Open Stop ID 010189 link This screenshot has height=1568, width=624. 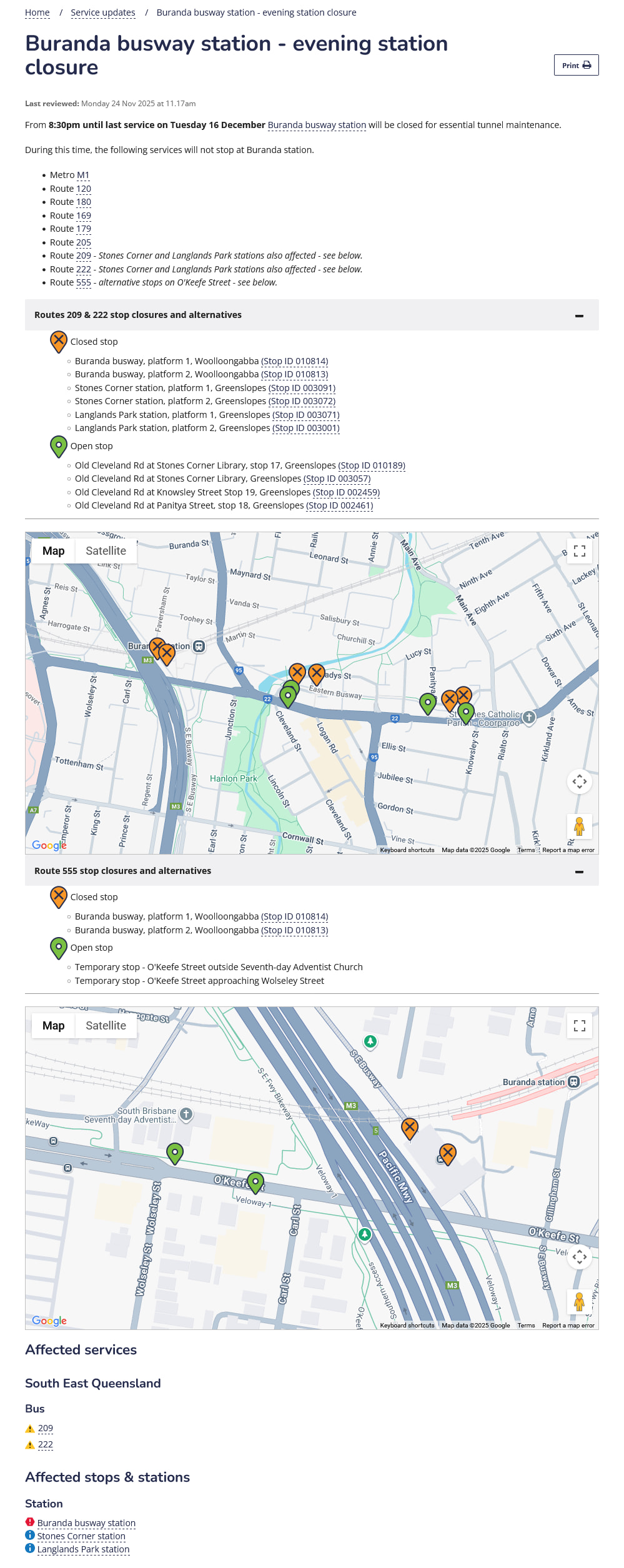pos(372,465)
